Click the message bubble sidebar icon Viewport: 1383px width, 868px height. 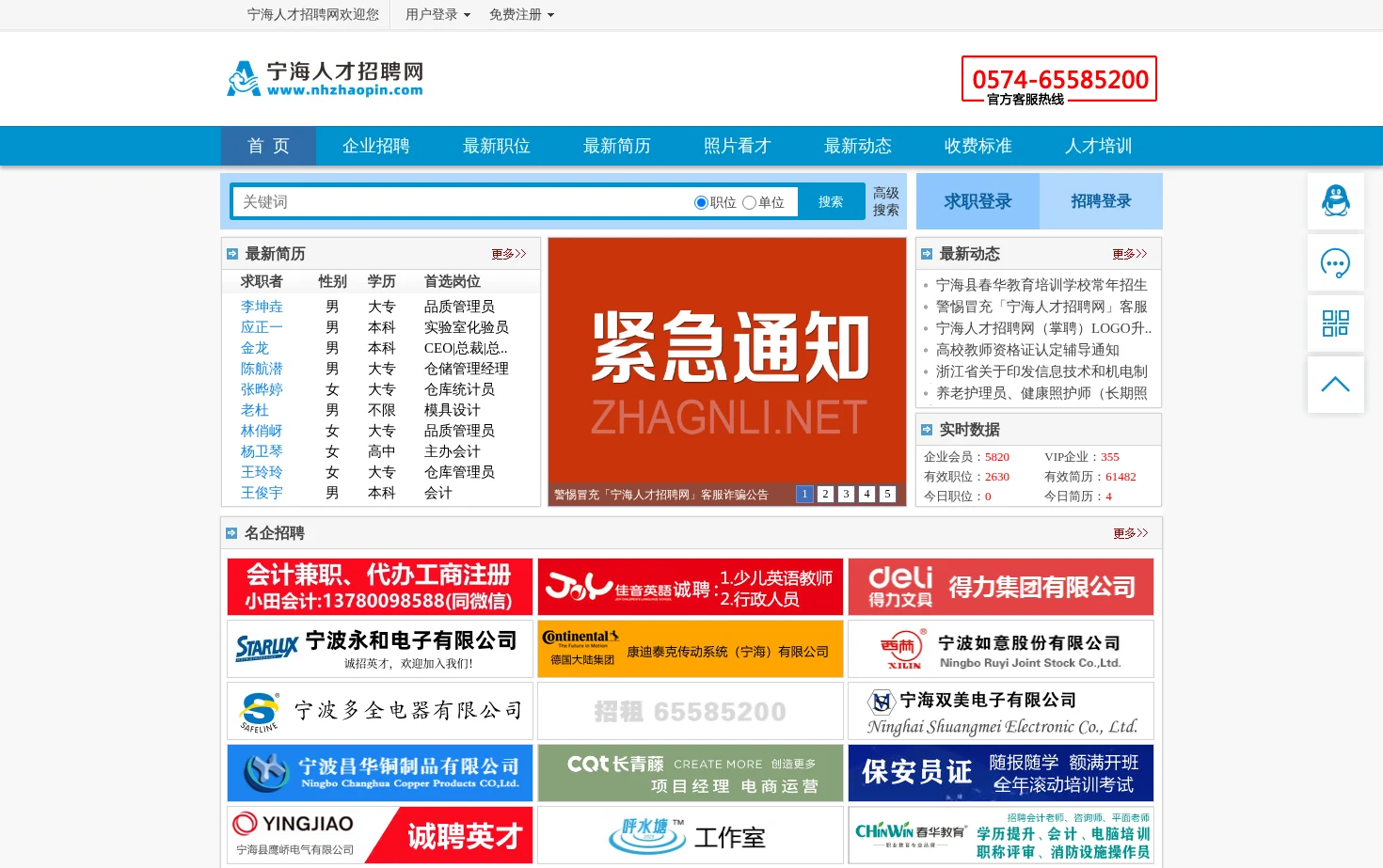(1335, 262)
